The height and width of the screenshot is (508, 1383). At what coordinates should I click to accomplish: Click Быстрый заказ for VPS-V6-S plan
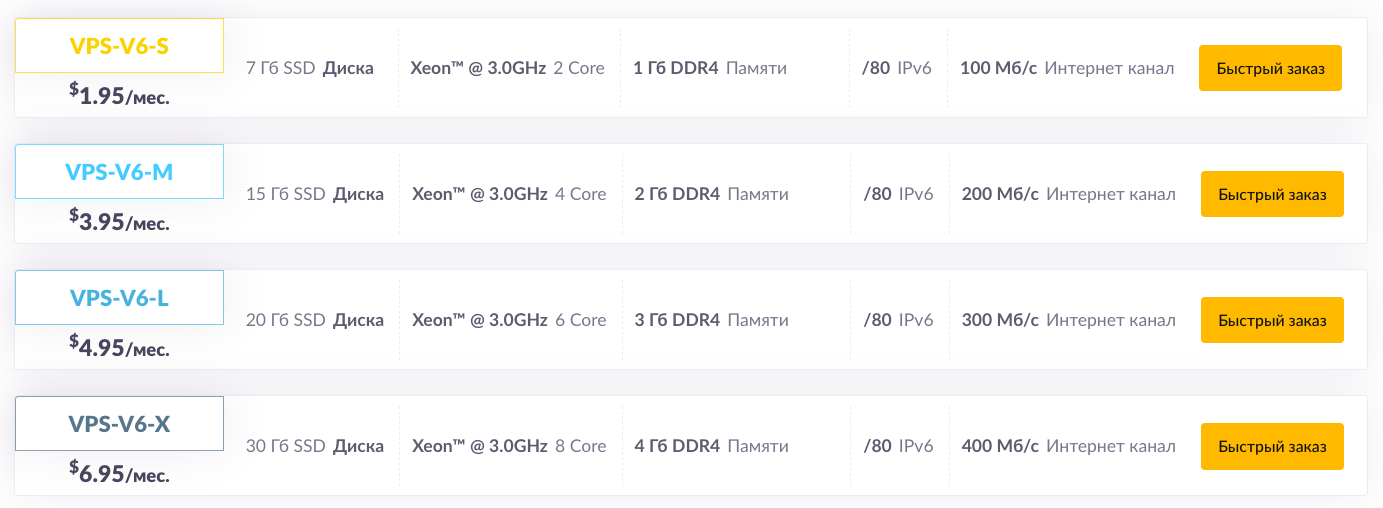point(1270,68)
